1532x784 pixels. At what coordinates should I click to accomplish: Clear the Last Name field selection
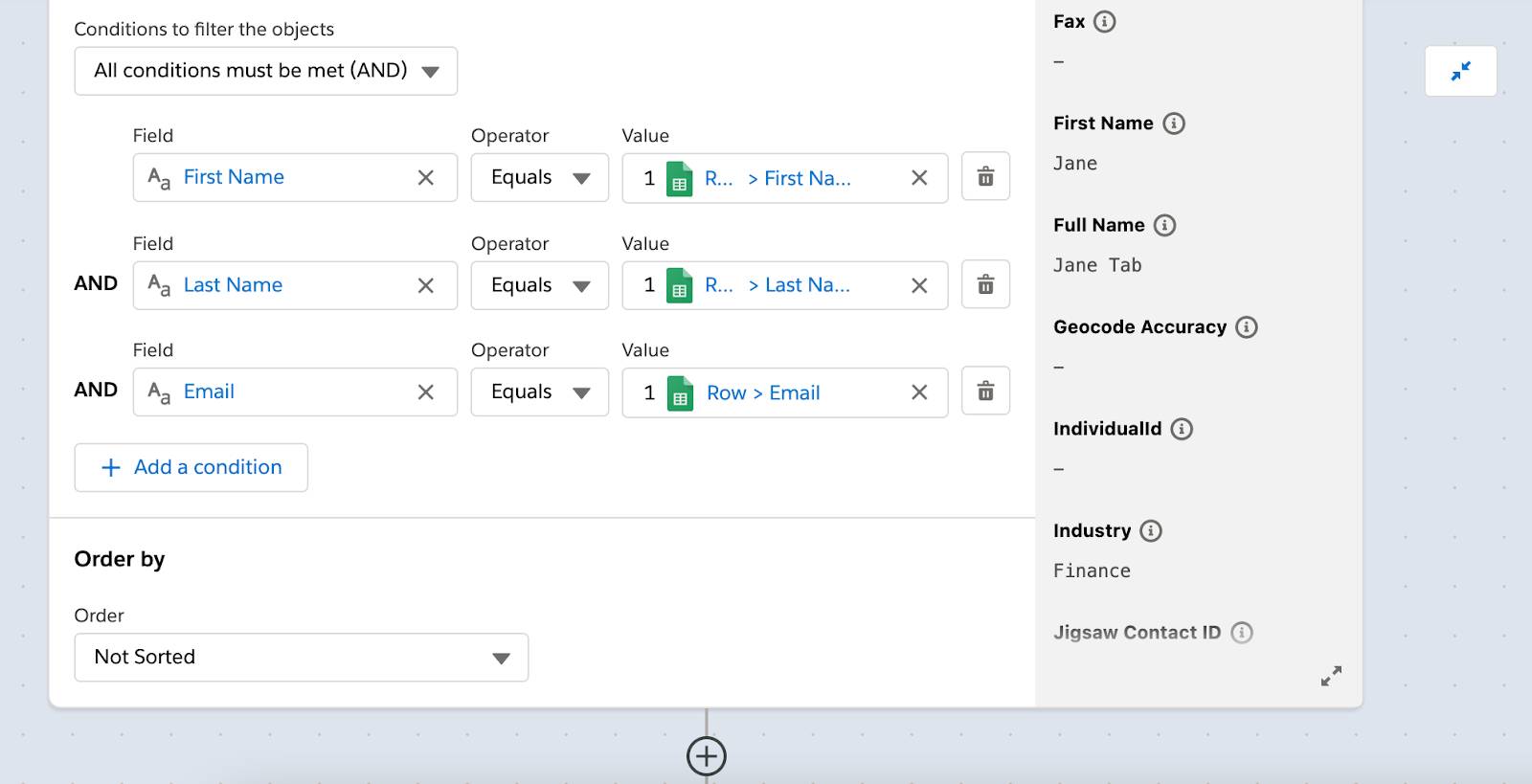[426, 285]
